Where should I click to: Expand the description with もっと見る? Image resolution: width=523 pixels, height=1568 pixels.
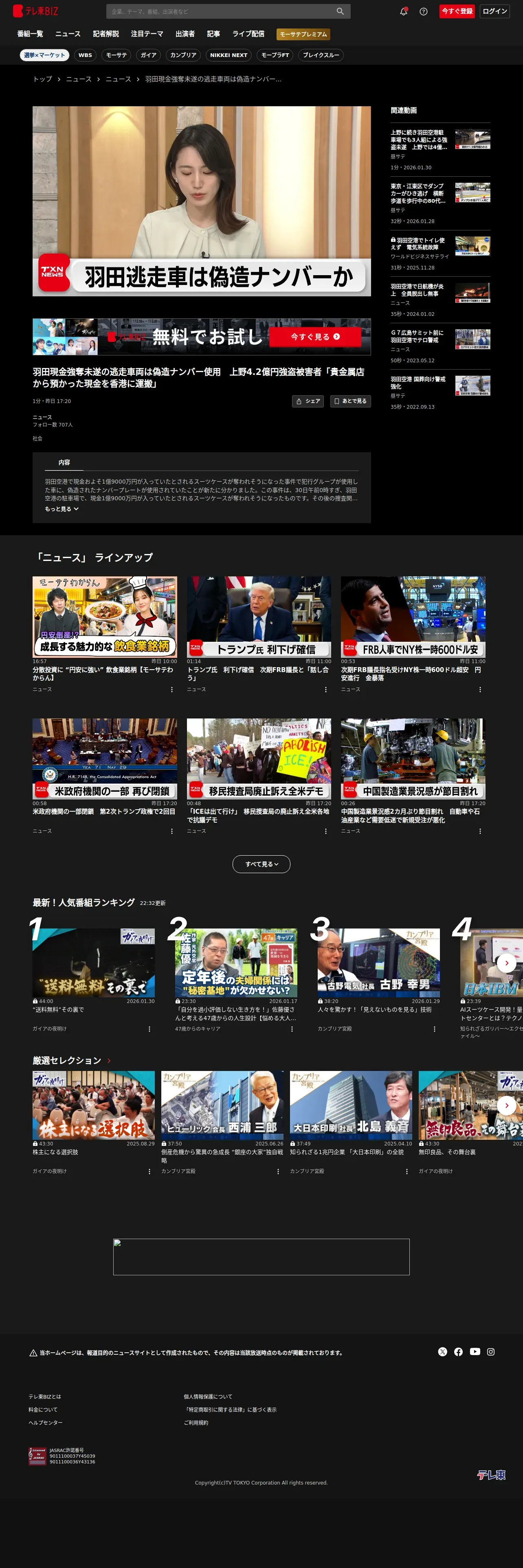coord(62,509)
